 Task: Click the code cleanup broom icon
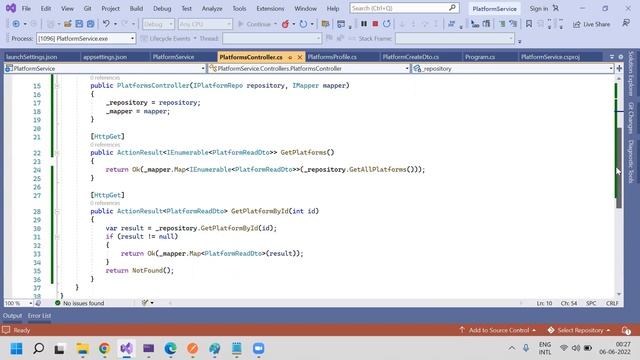pos(145,303)
